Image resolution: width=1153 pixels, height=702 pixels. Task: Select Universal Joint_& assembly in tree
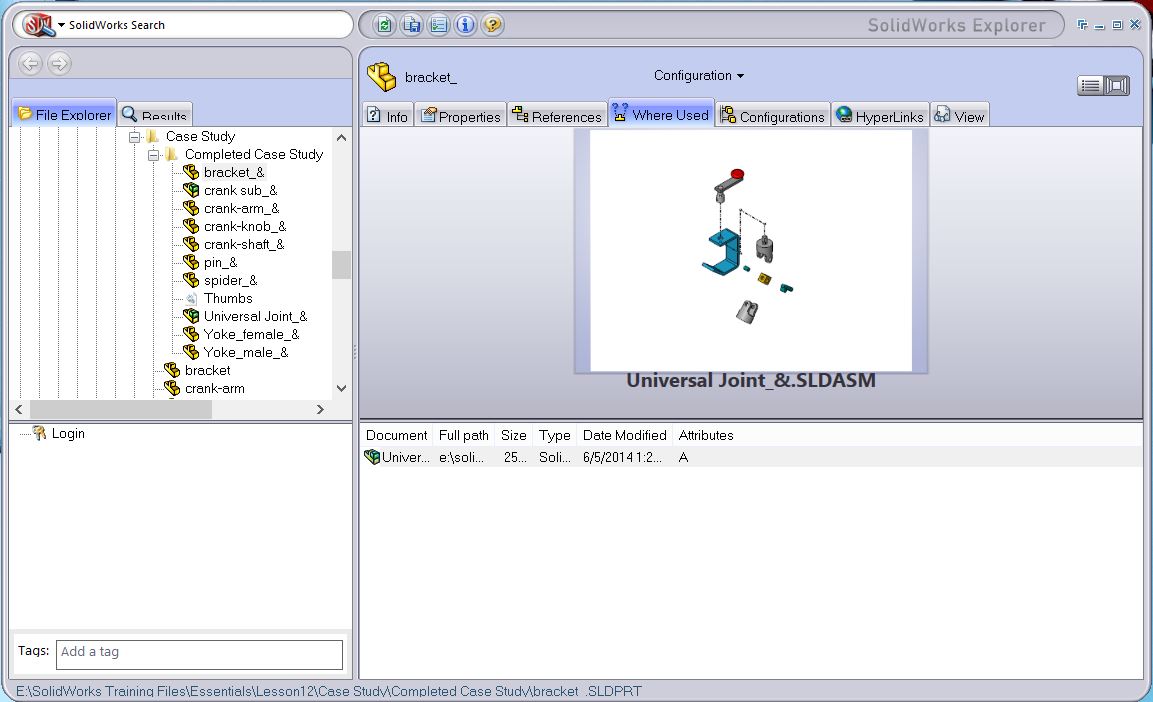[255, 316]
